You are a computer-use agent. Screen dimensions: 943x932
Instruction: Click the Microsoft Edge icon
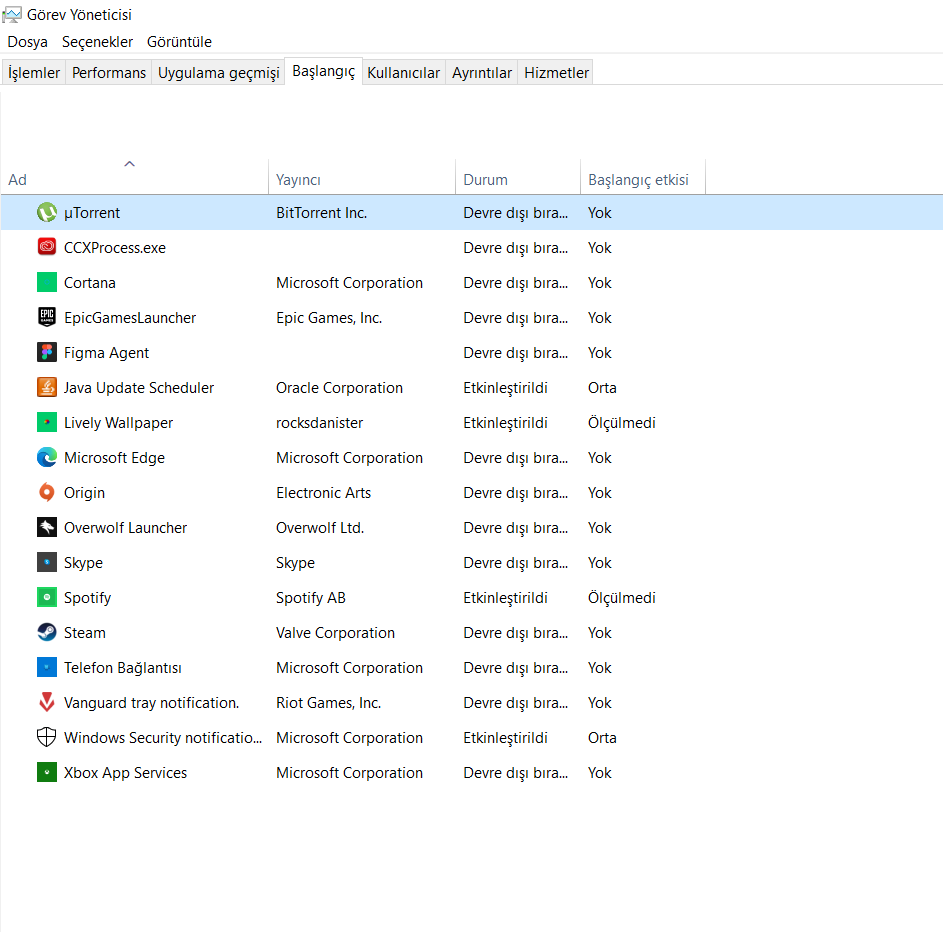tap(47, 457)
